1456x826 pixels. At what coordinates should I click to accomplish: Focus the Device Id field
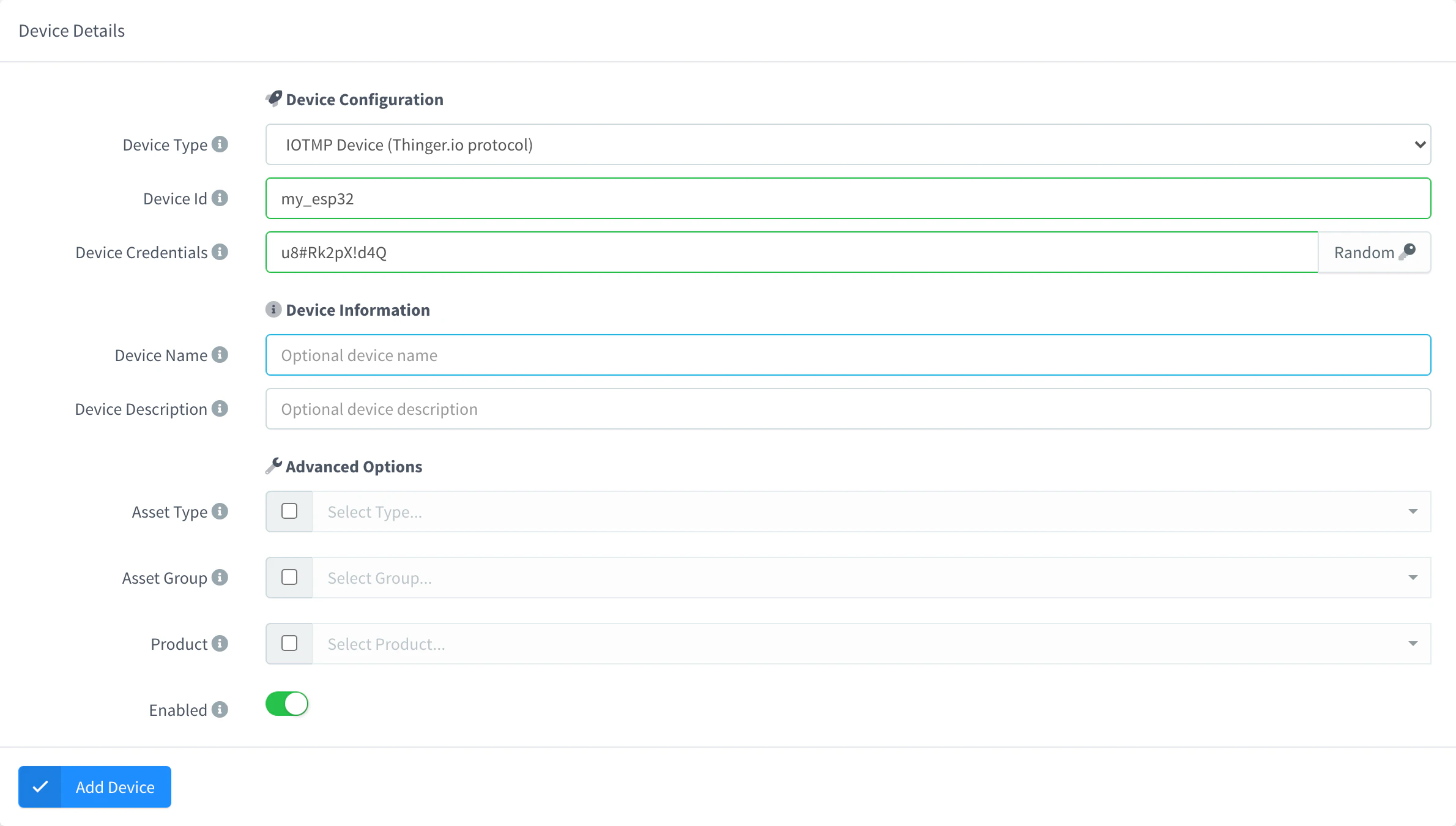tap(848, 198)
